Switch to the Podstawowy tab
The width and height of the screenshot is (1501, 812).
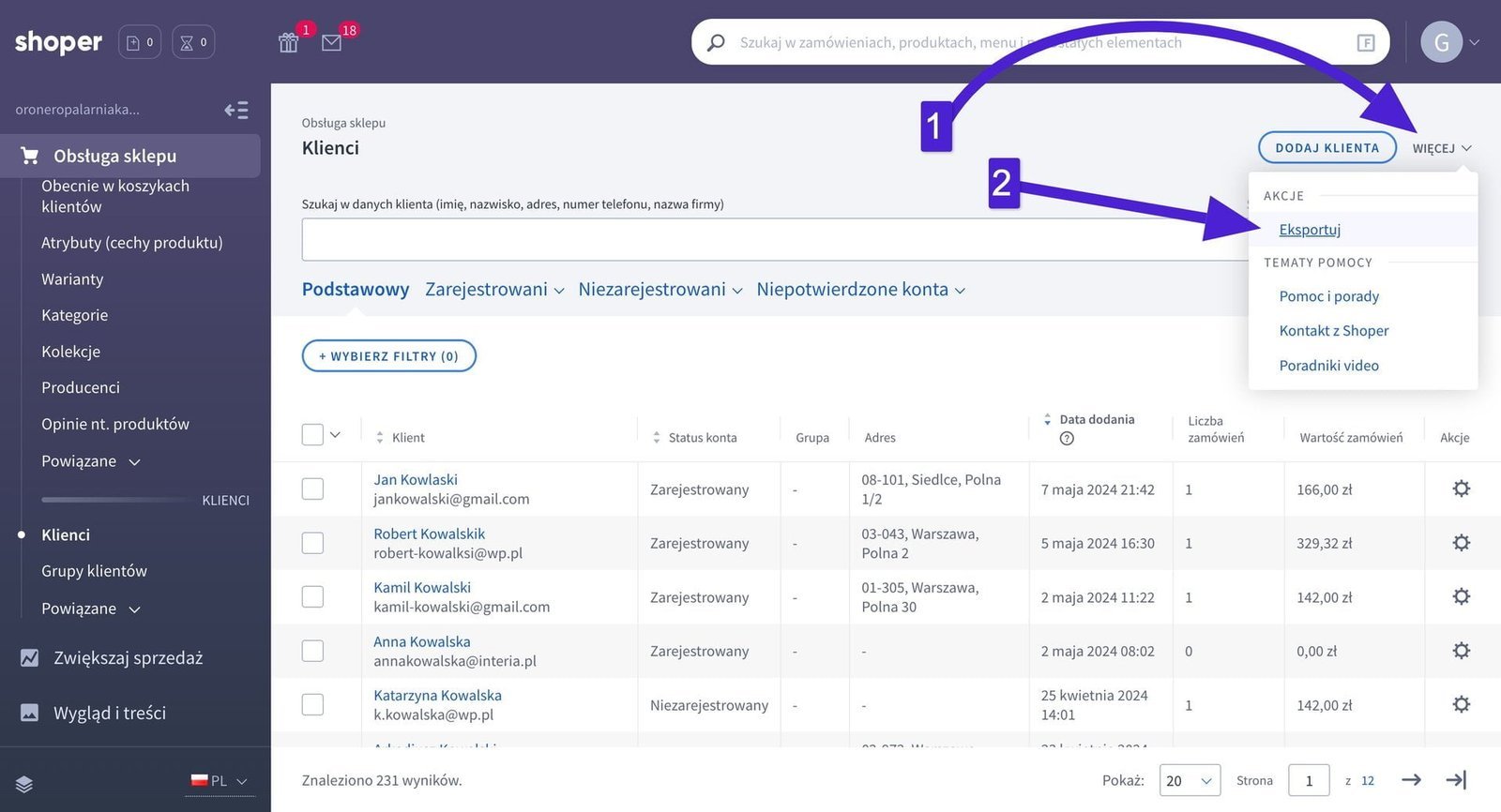356,290
